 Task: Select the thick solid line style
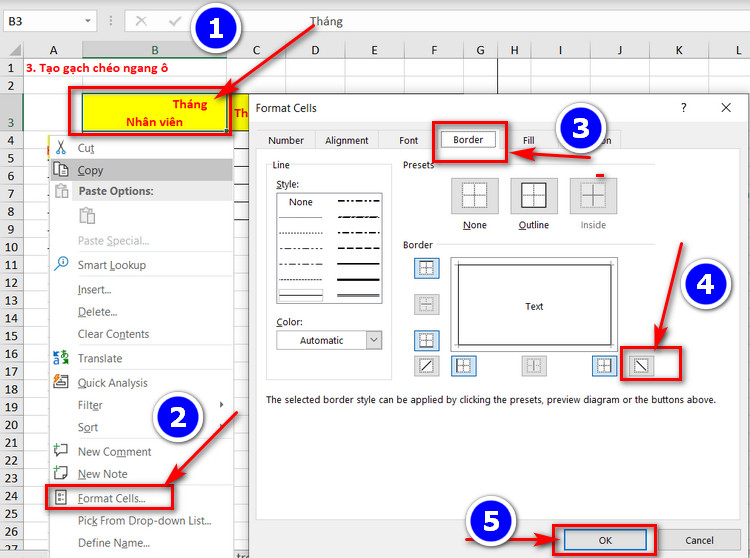click(x=358, y=279)
